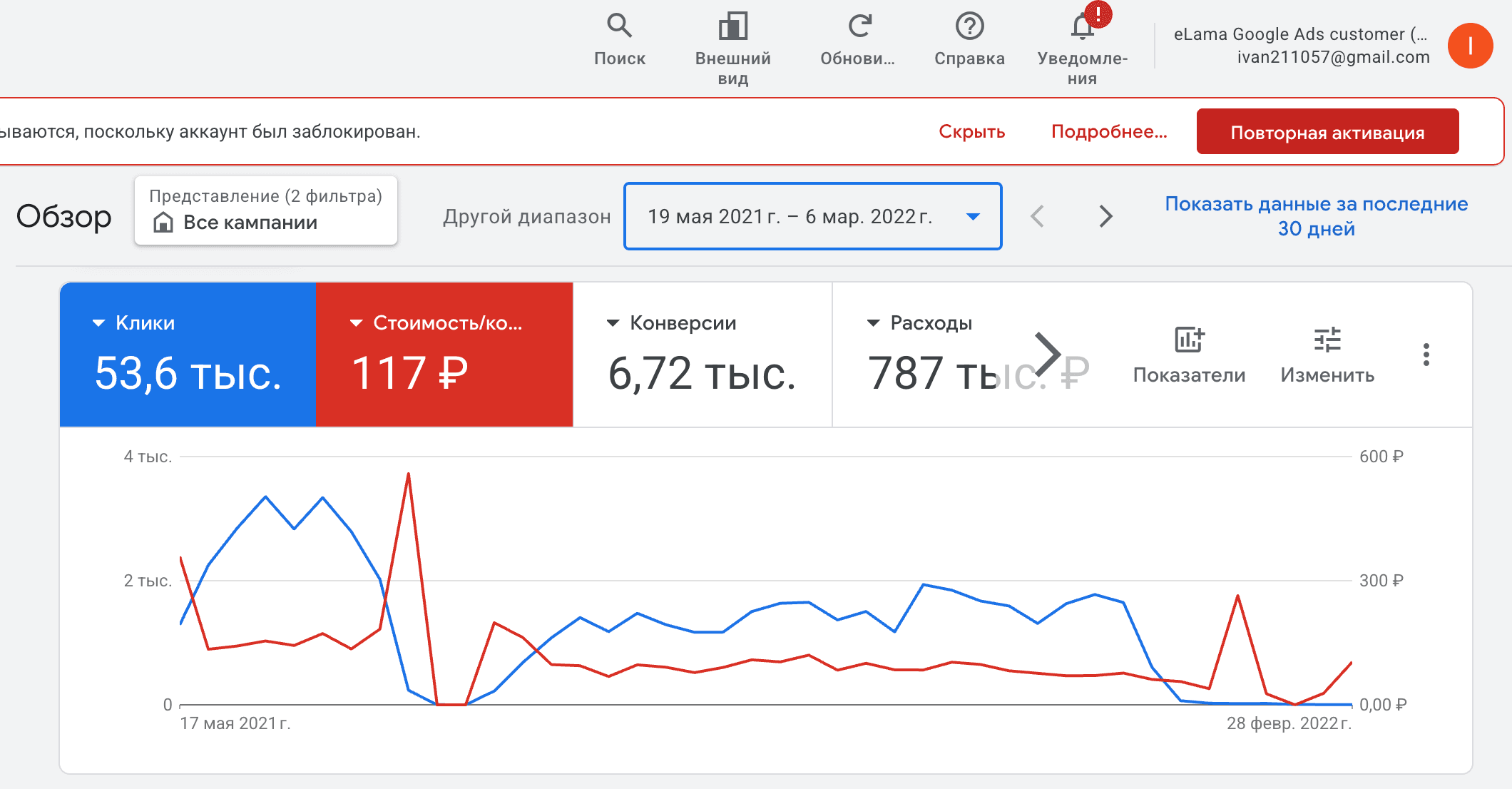Click Показать данные за последние 30 дней
The width and height of the screenshot is (1512, 789).
pyautogui.click(x=1316, y=216)
